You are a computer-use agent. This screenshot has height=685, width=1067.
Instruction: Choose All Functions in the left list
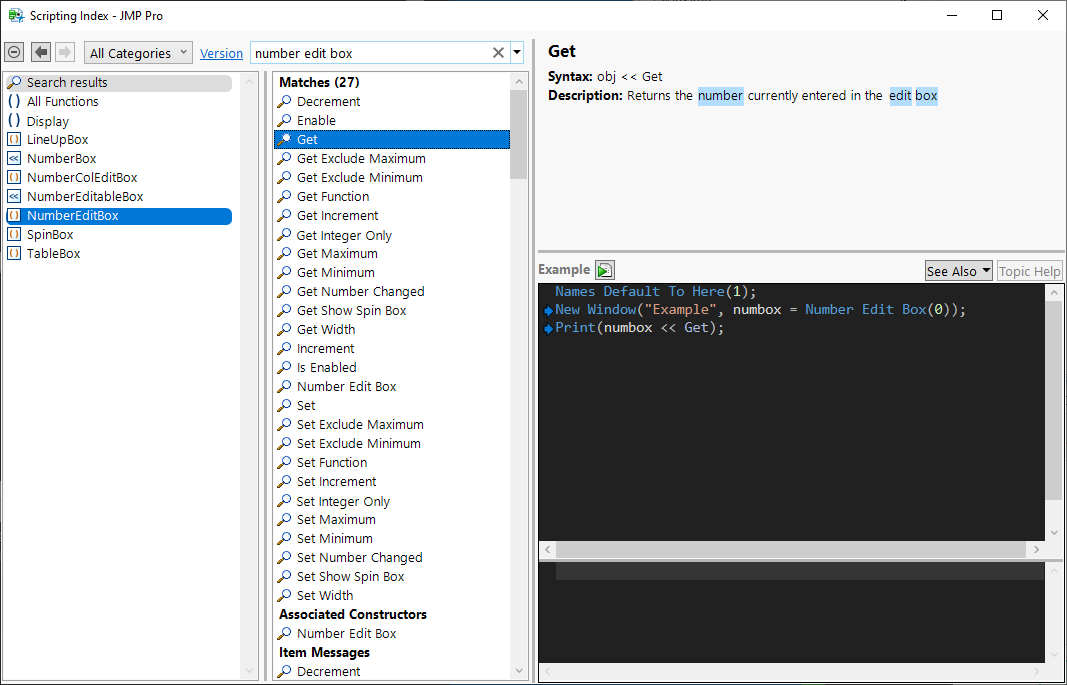point(62,102)
